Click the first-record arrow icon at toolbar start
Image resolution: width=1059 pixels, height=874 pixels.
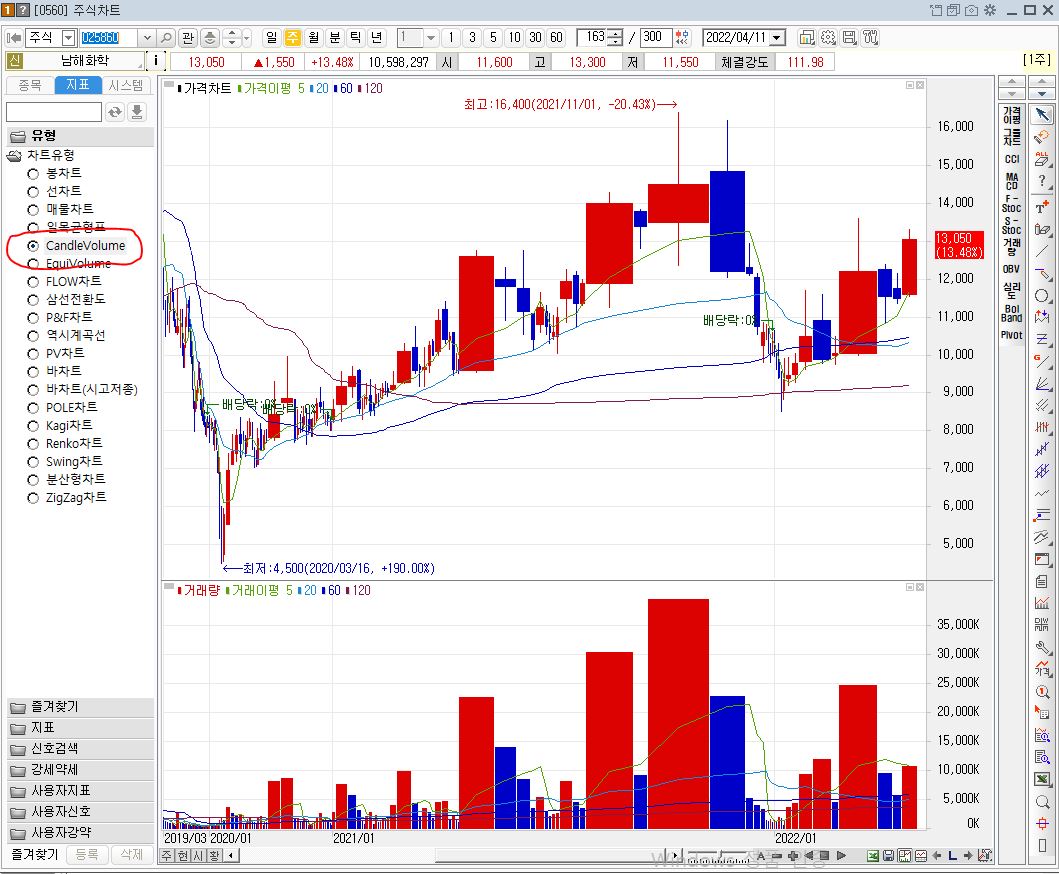pos(14,38)
